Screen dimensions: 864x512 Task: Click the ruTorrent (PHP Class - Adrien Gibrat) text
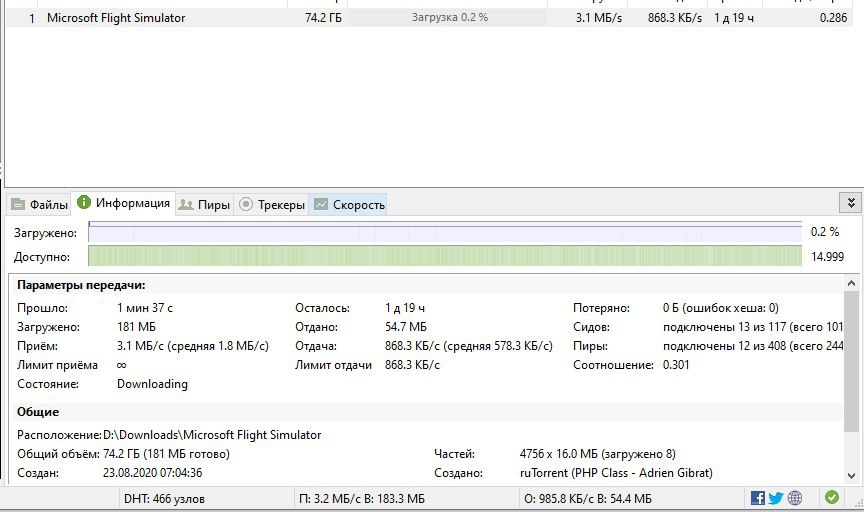click(x=616, y=473)
